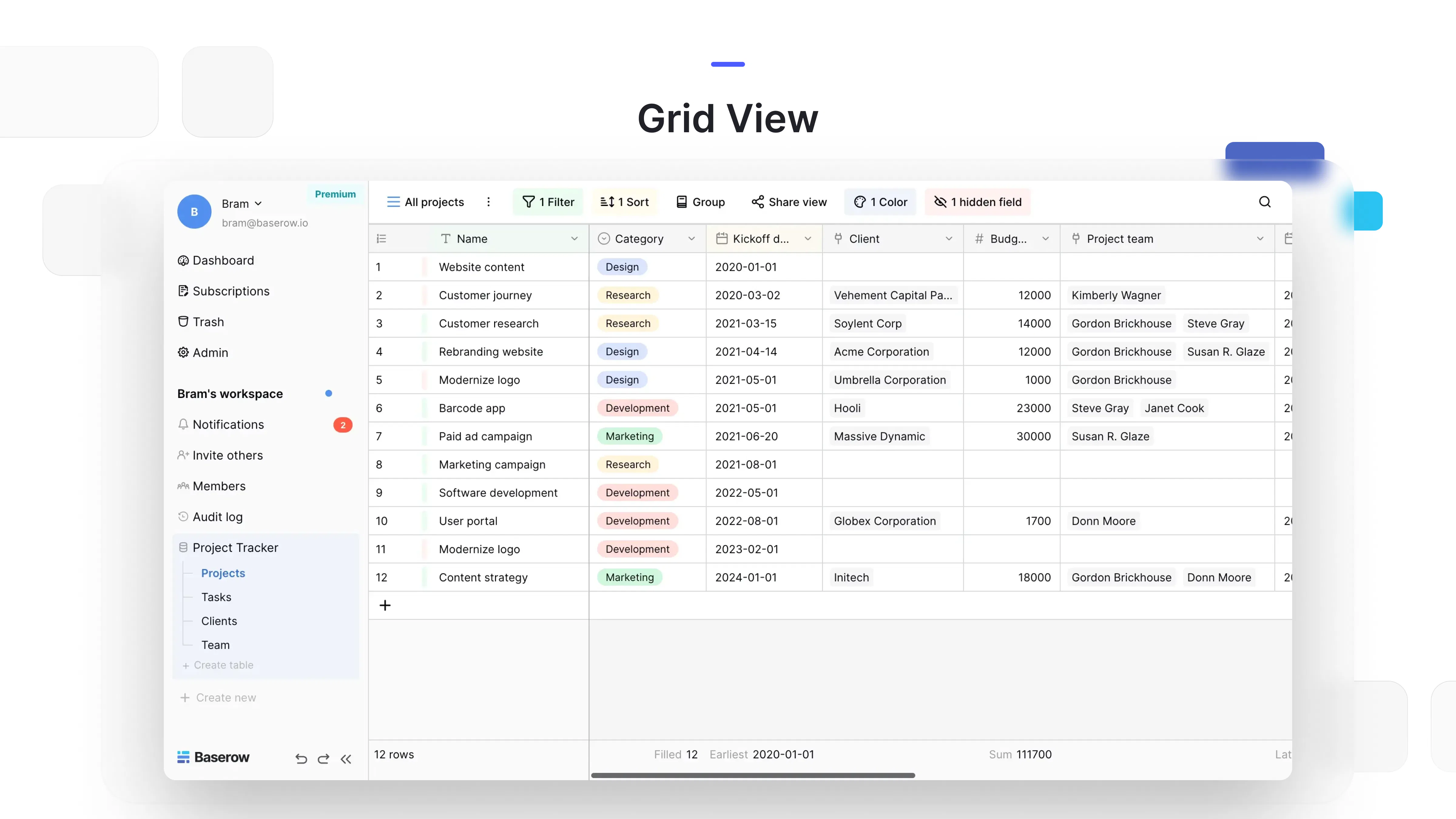Open Trash in sidebar
This screenshot has height=819, width=1456.
[201, 322]
